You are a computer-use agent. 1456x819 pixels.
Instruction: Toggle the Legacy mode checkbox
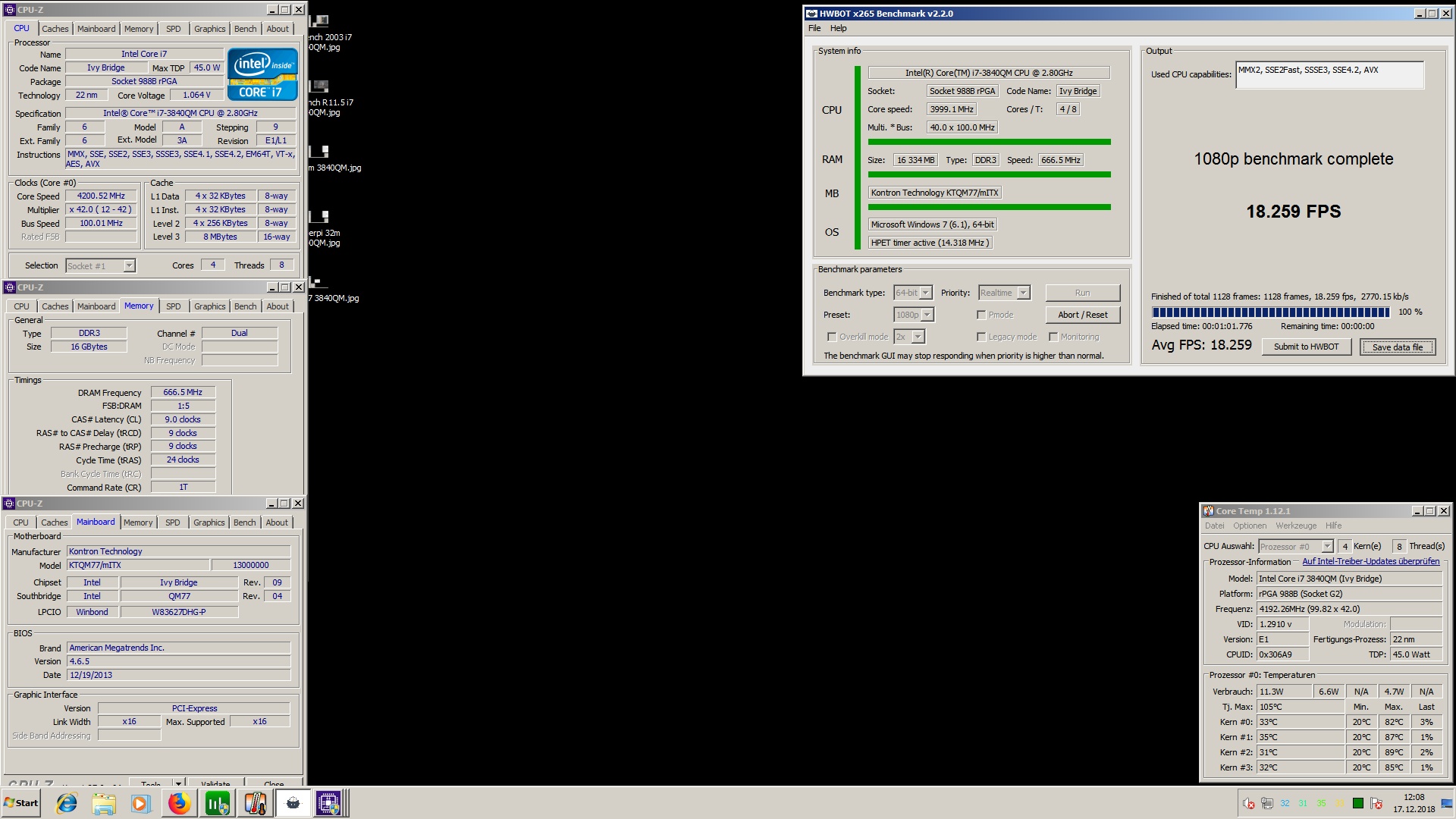[981, 337]
